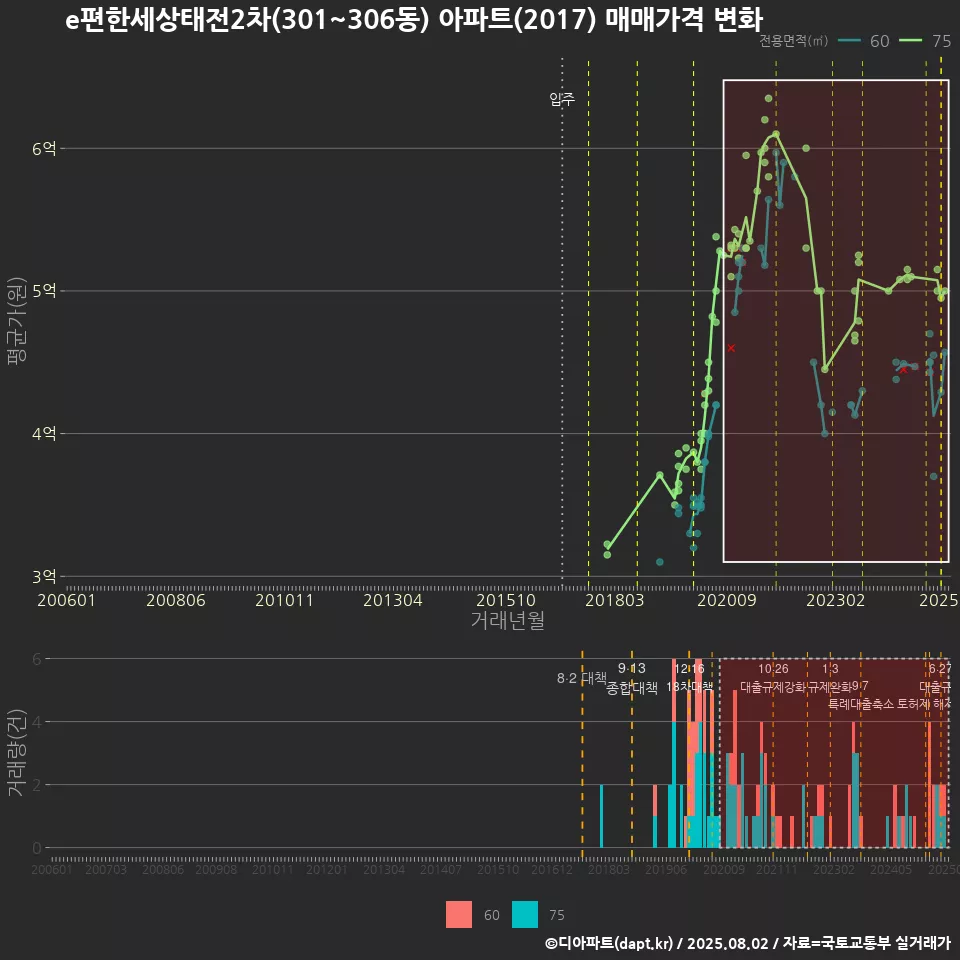
Task: Click the pink 60 swatch in bottom legend
Action: tap(459, 914)
